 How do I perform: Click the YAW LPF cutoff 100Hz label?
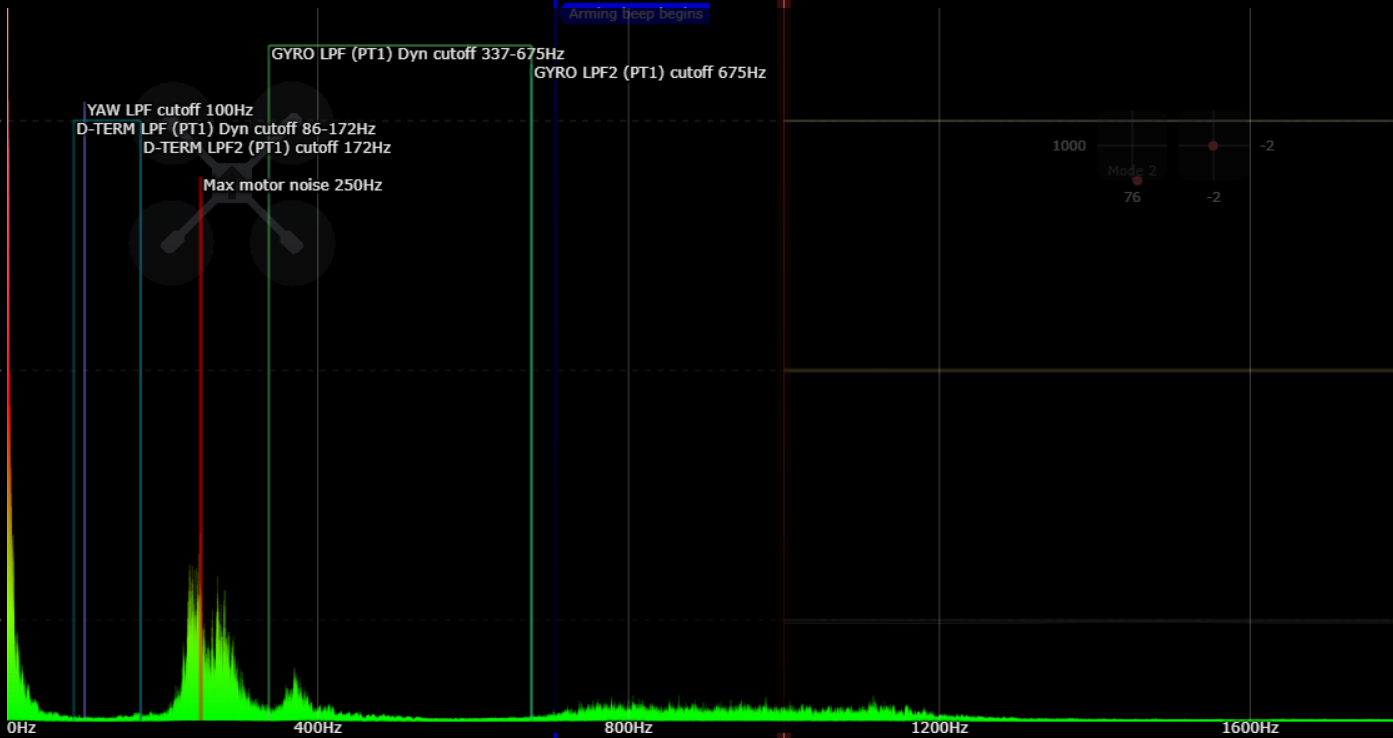coord(170,110)
